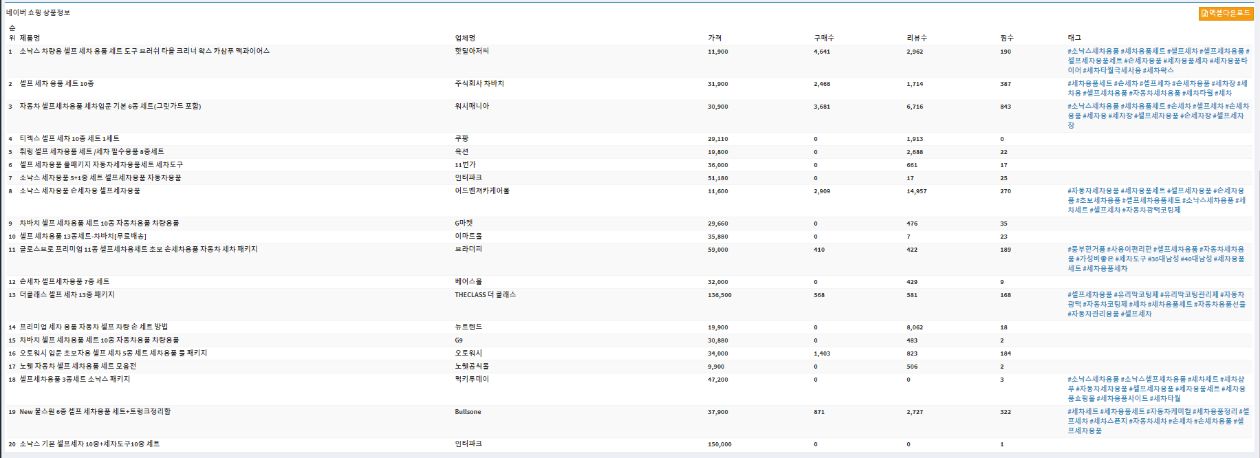Click wishlist count 322

coord(1005,410)
